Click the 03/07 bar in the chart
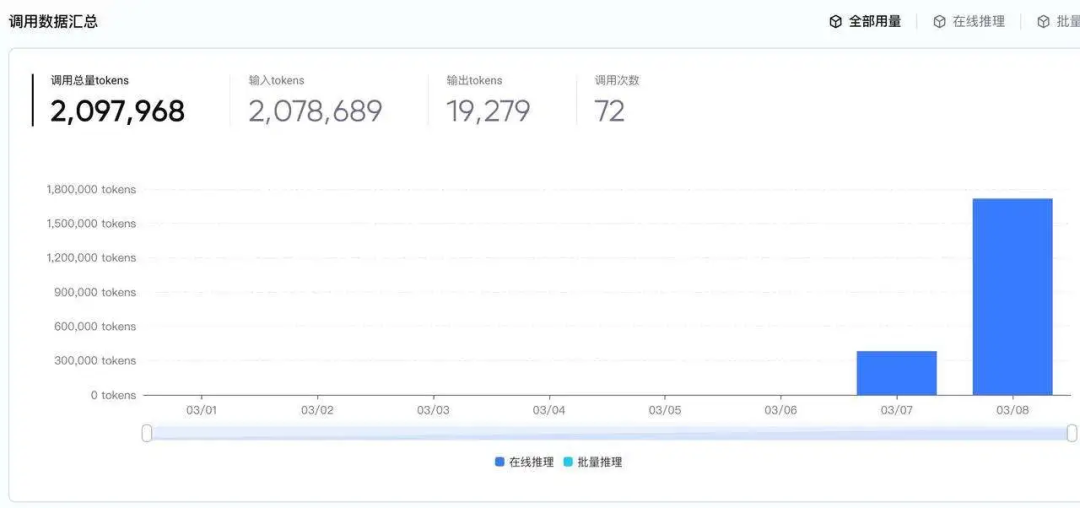The height and width of the screenshot is (508, 1080). point(897,373)
